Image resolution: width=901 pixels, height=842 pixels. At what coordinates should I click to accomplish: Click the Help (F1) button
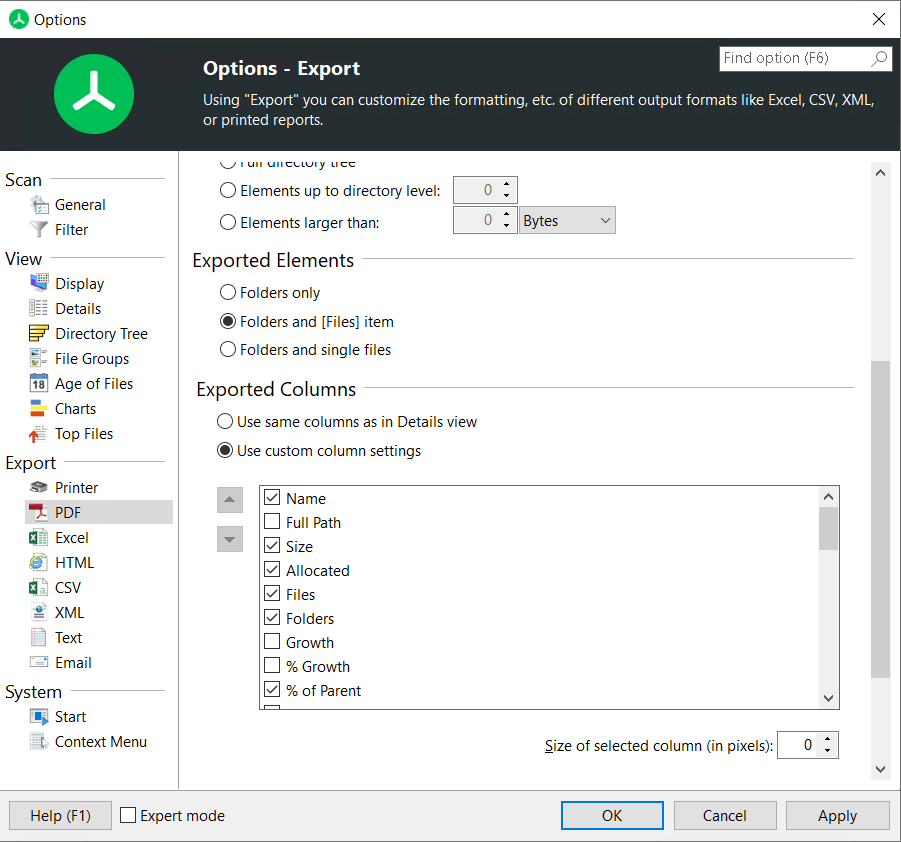point(59,815)
